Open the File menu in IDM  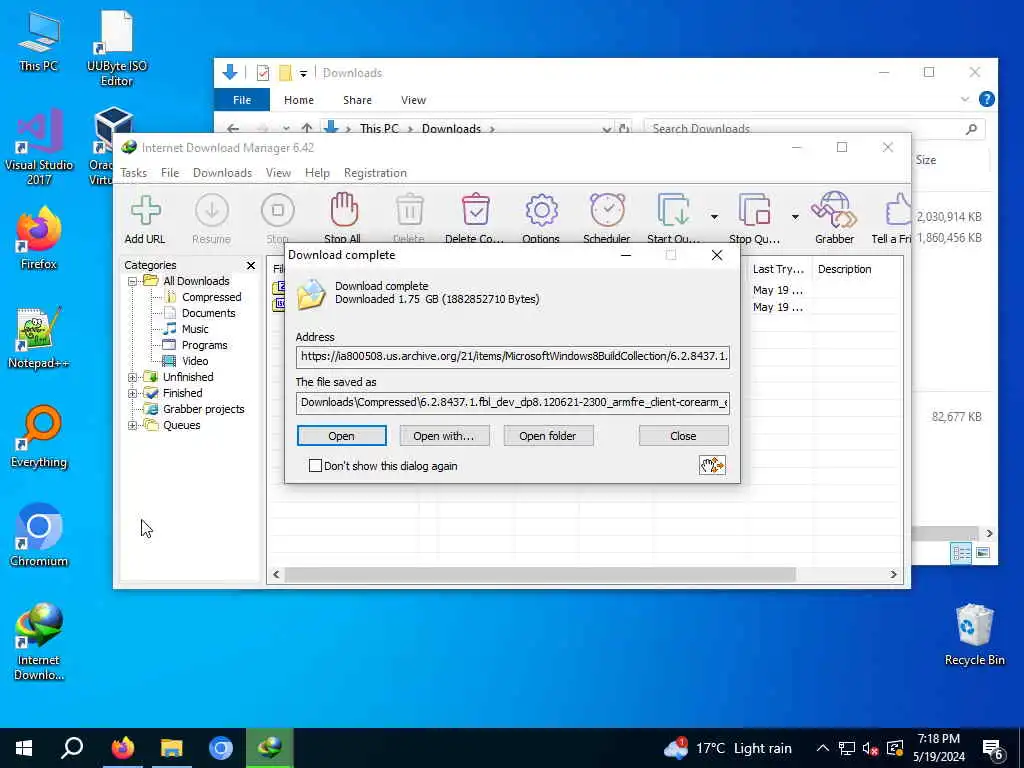(x=170, y=173)
